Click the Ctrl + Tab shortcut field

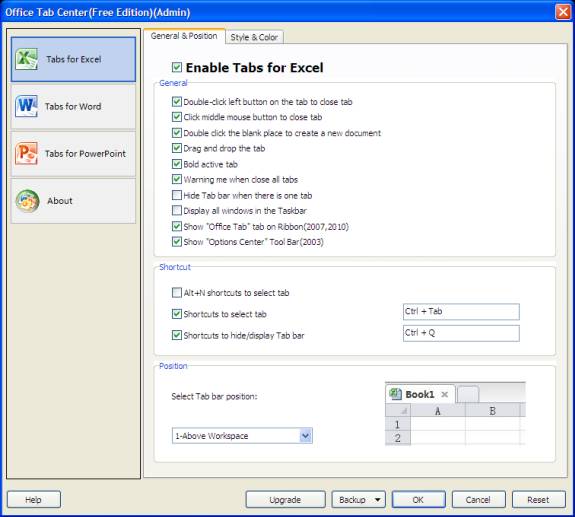click(461, 312)
